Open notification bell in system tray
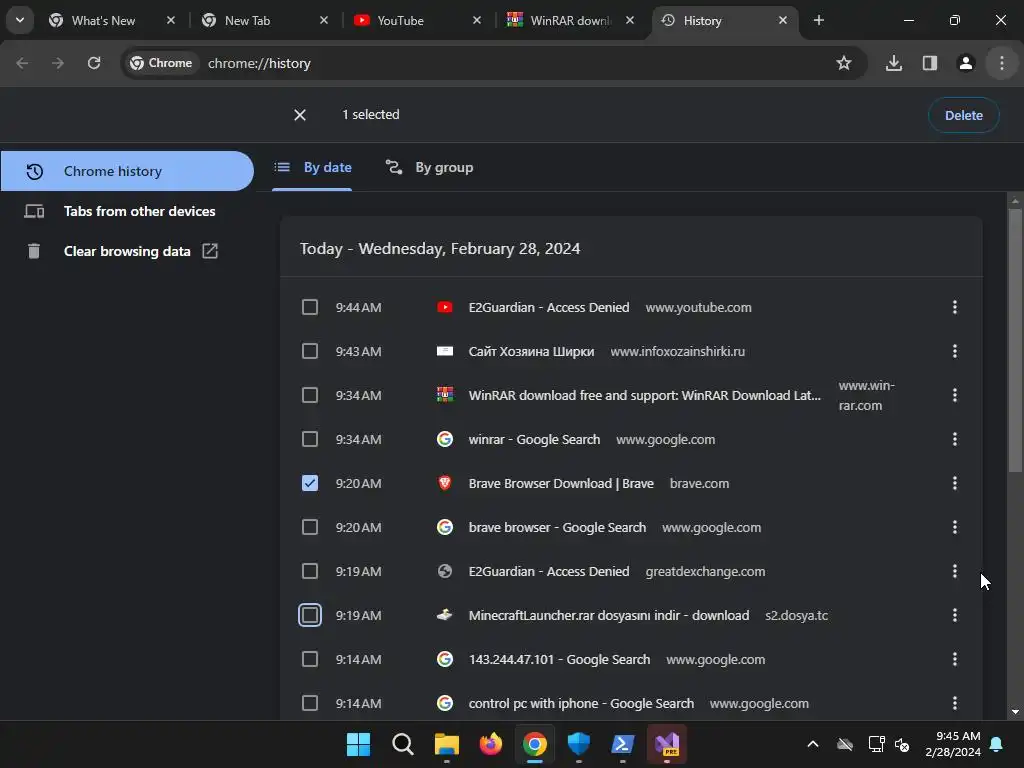 996,744
